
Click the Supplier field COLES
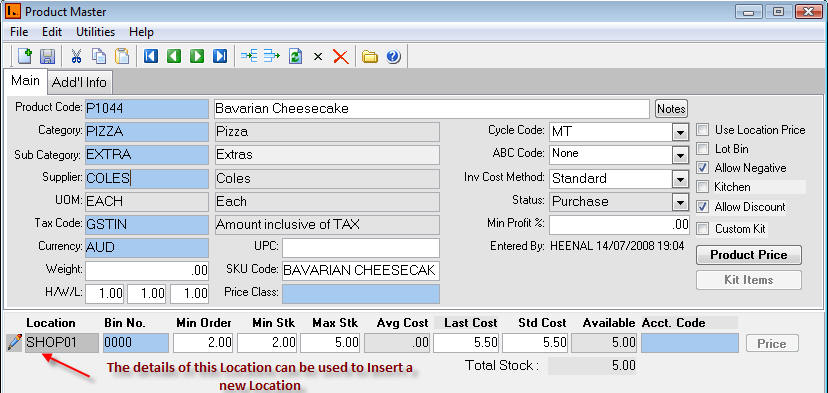point(147,179)
